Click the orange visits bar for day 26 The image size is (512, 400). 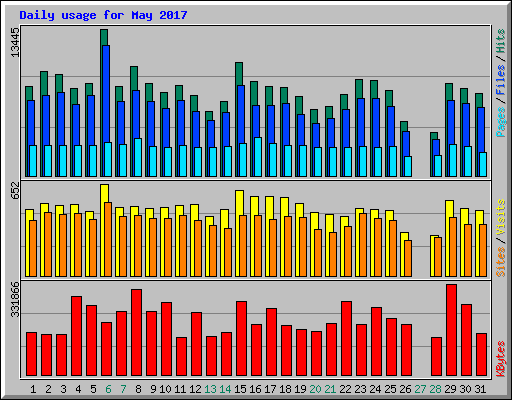click(408, 258)
